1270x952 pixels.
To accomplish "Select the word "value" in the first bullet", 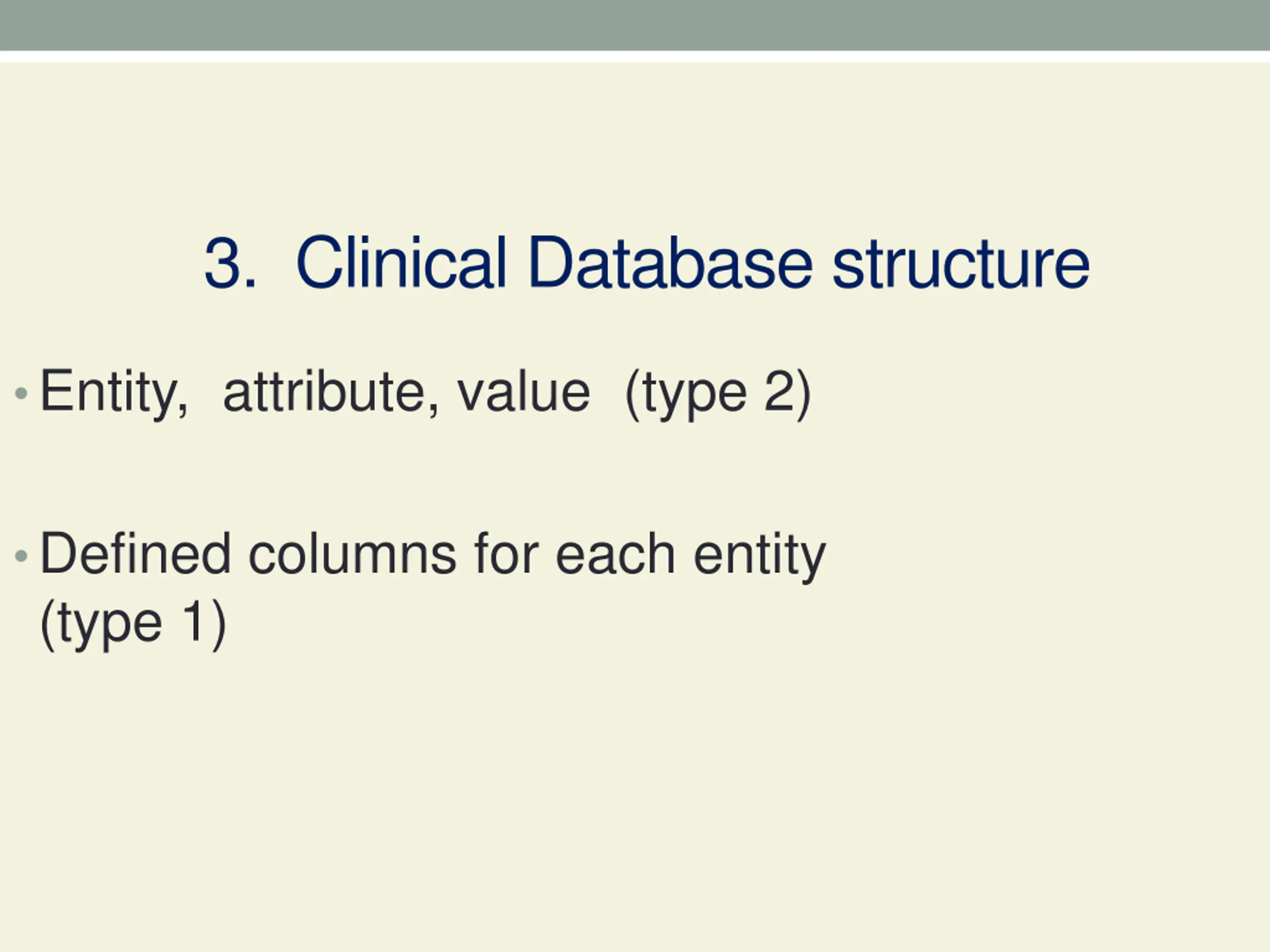I will point(523,393).
